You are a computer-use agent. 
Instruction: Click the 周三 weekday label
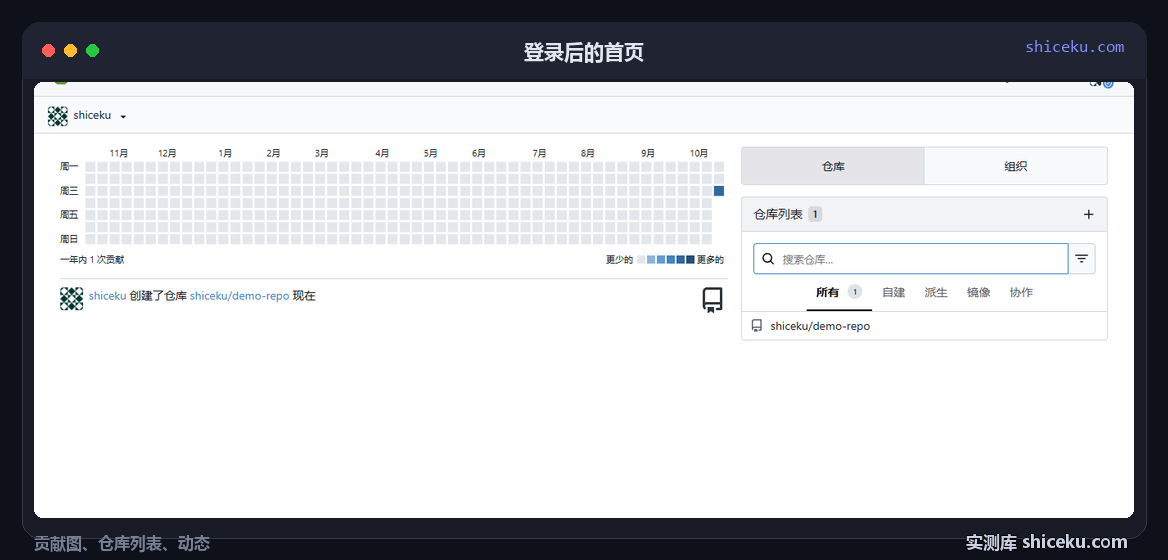[69, 191]
